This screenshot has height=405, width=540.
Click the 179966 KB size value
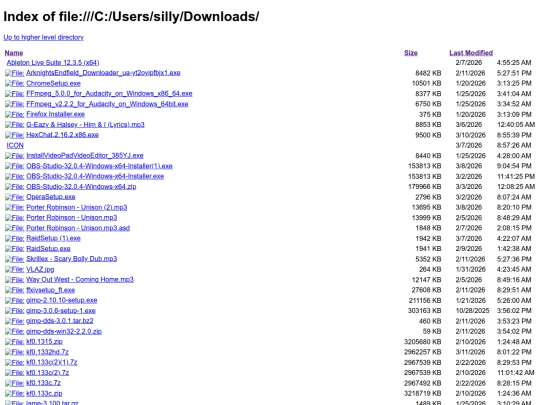coord(424,187)
